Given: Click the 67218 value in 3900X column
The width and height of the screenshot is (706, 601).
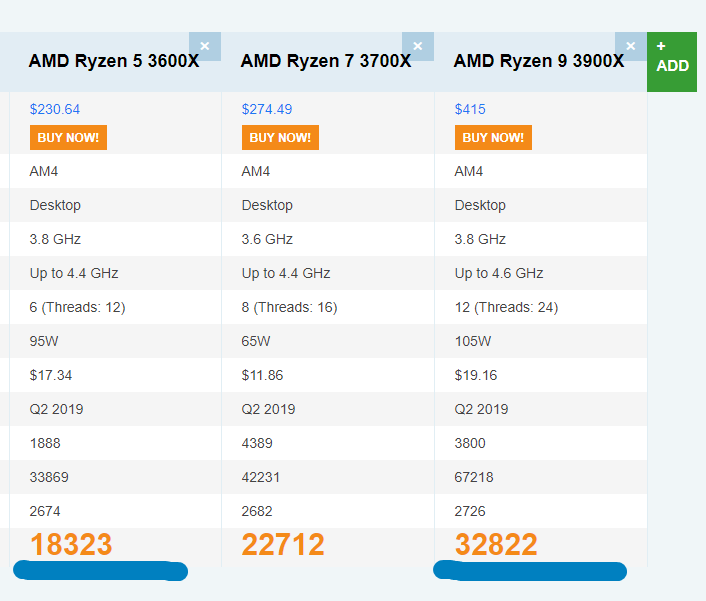Looking at the screenshot, I should [474, 477].
